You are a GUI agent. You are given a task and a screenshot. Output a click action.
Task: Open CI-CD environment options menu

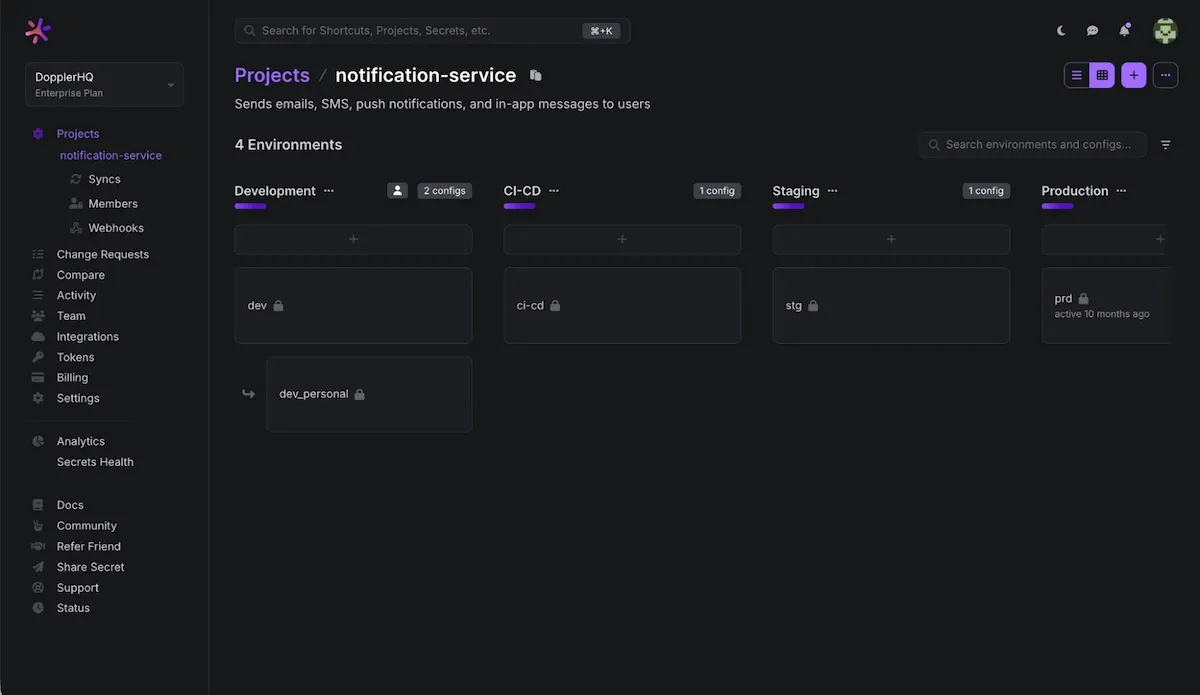(554, 191)
